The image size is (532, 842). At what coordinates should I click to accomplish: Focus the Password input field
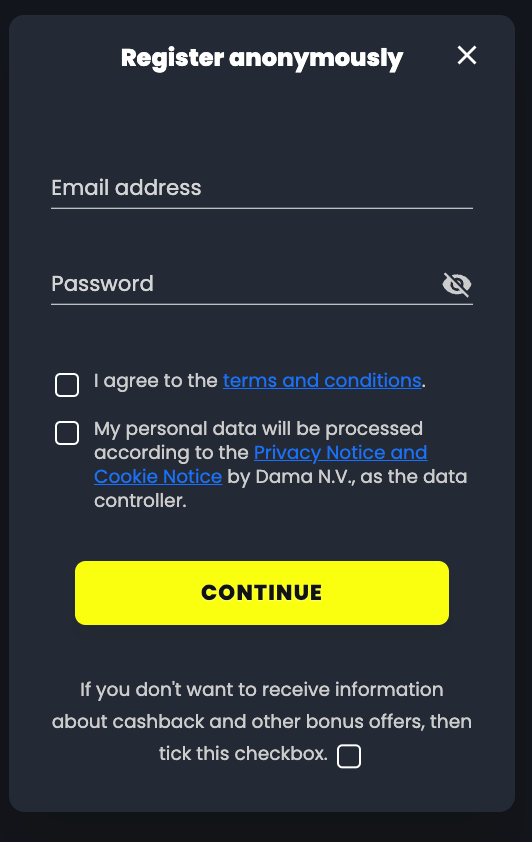pyautogui.click(x=244, y=284)
